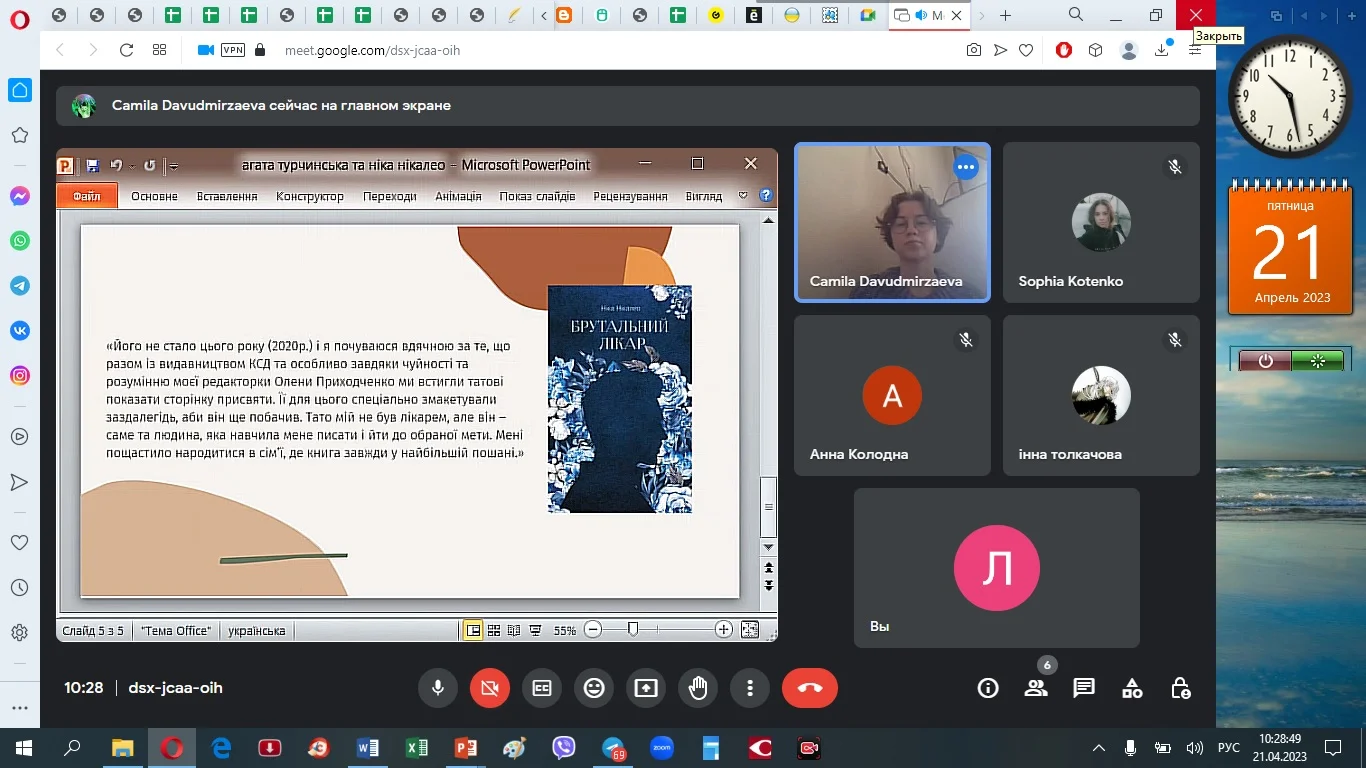Select the PowerPoint zoom slider handle
The height and width of the screenshot is (768, 1366).
click(x=632, y=629)
